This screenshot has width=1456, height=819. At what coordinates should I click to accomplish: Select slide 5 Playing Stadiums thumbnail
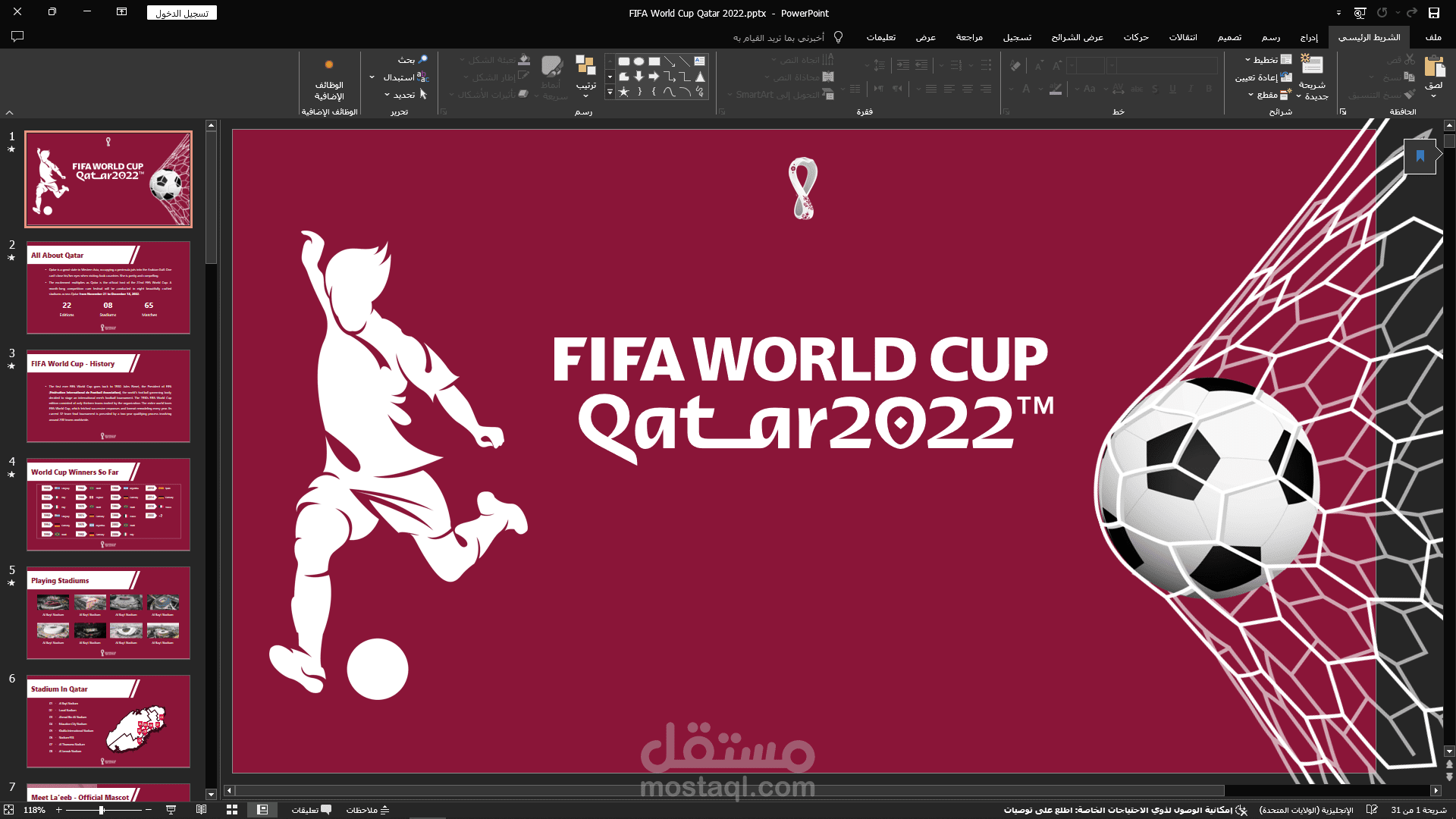(108, 613)
